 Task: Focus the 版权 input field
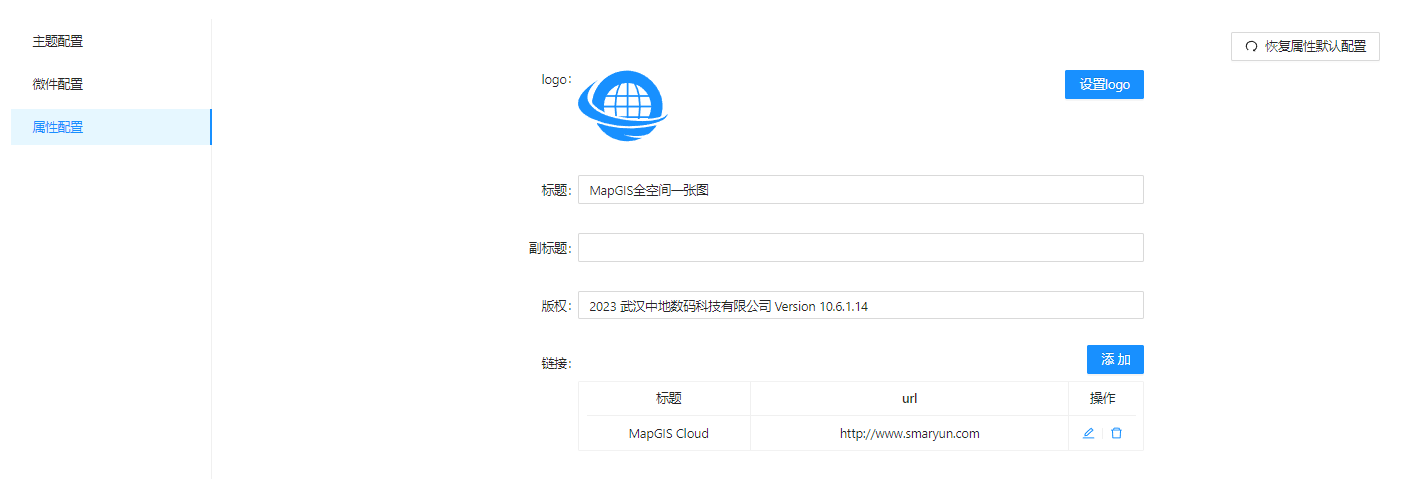(861, 306)
